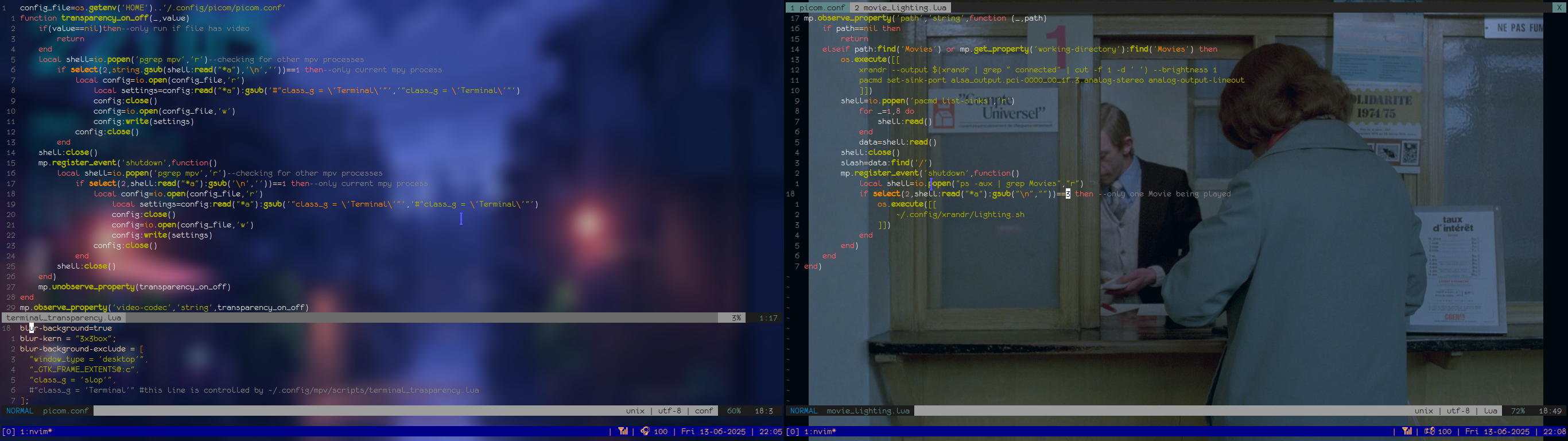
Task: Click the NORMAL mode indicator beside picom.conf
Action: coord(20,411)
